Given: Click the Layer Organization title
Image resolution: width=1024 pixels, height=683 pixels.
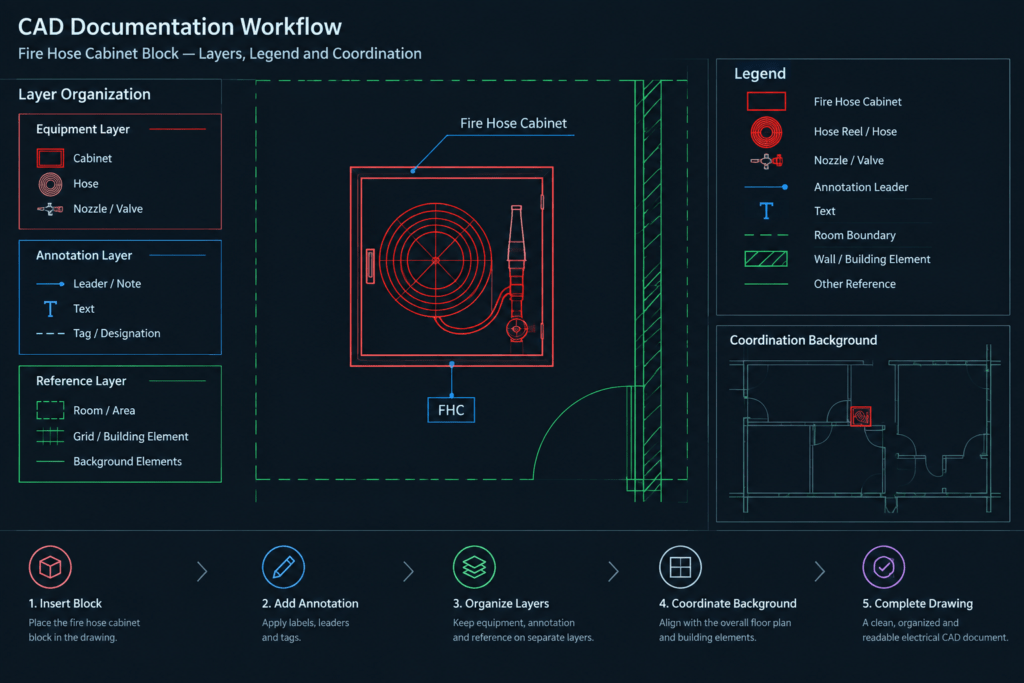Looking at the screenshot, I should tap(84, 94).
